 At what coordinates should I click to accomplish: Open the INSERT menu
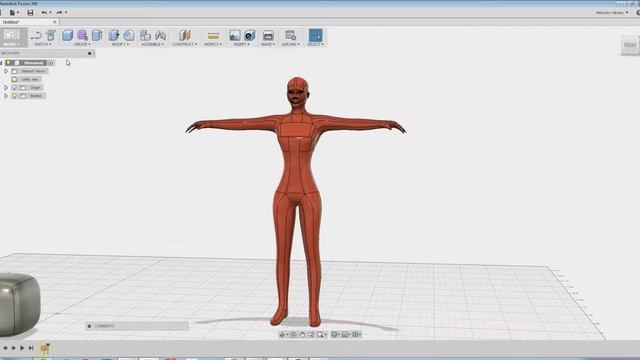tap(242, 44)
